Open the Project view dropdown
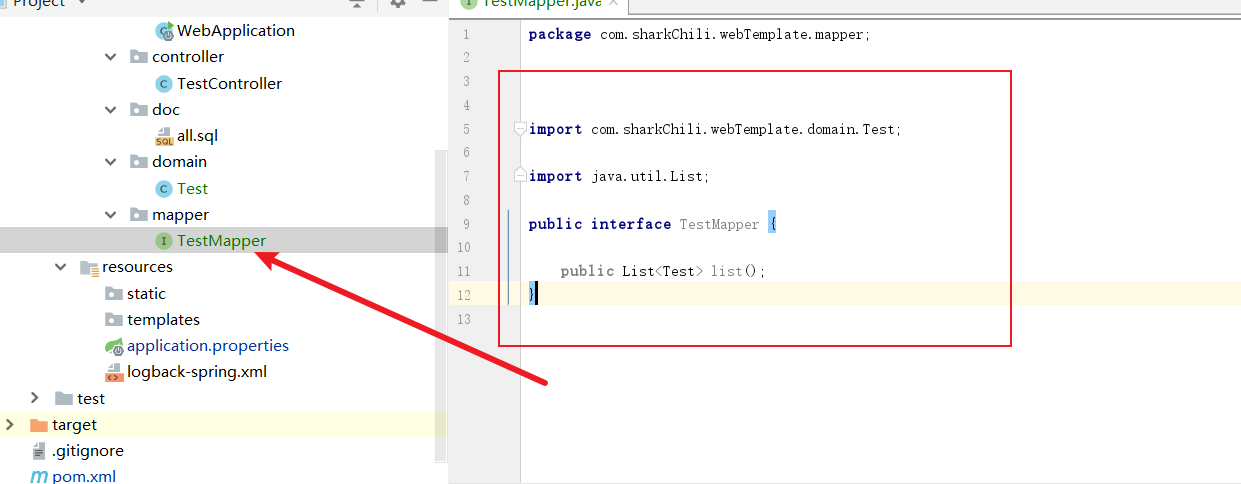This screenshot has height=484, width=1241. (82, 4)
